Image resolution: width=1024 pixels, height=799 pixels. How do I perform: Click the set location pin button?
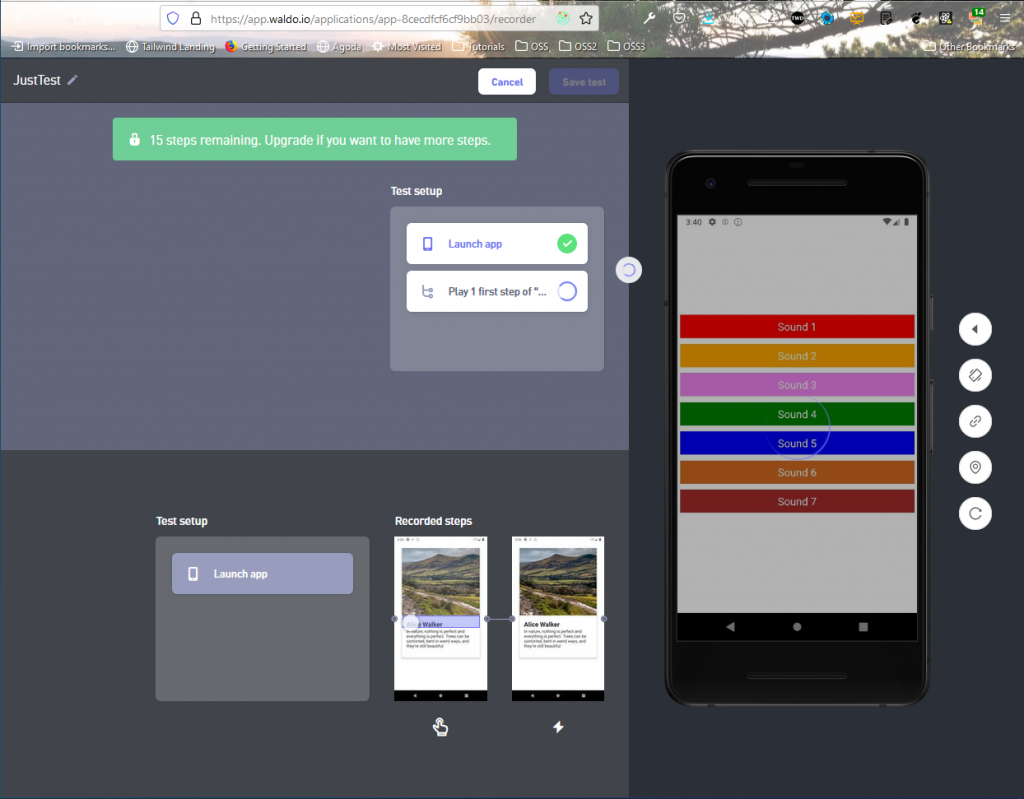[x=975, y=467]
